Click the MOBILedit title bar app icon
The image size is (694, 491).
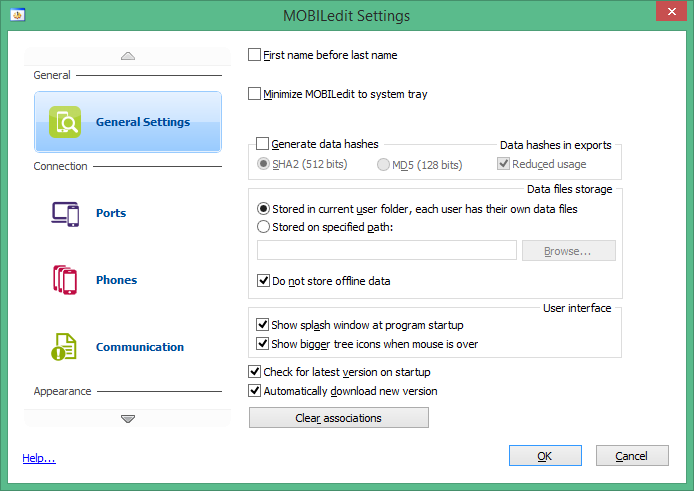18,15
